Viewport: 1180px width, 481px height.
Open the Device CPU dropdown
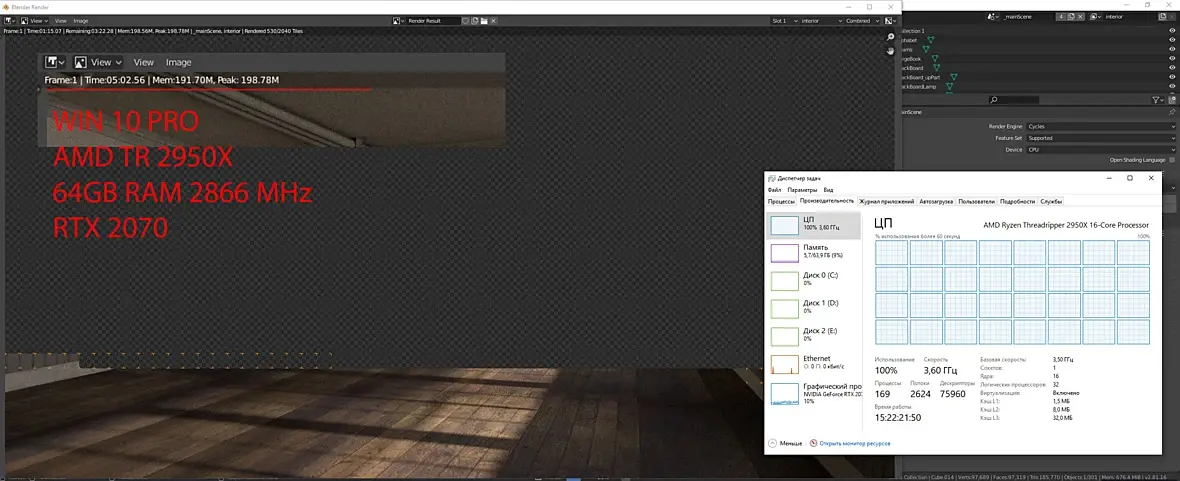click(1102, 150)
